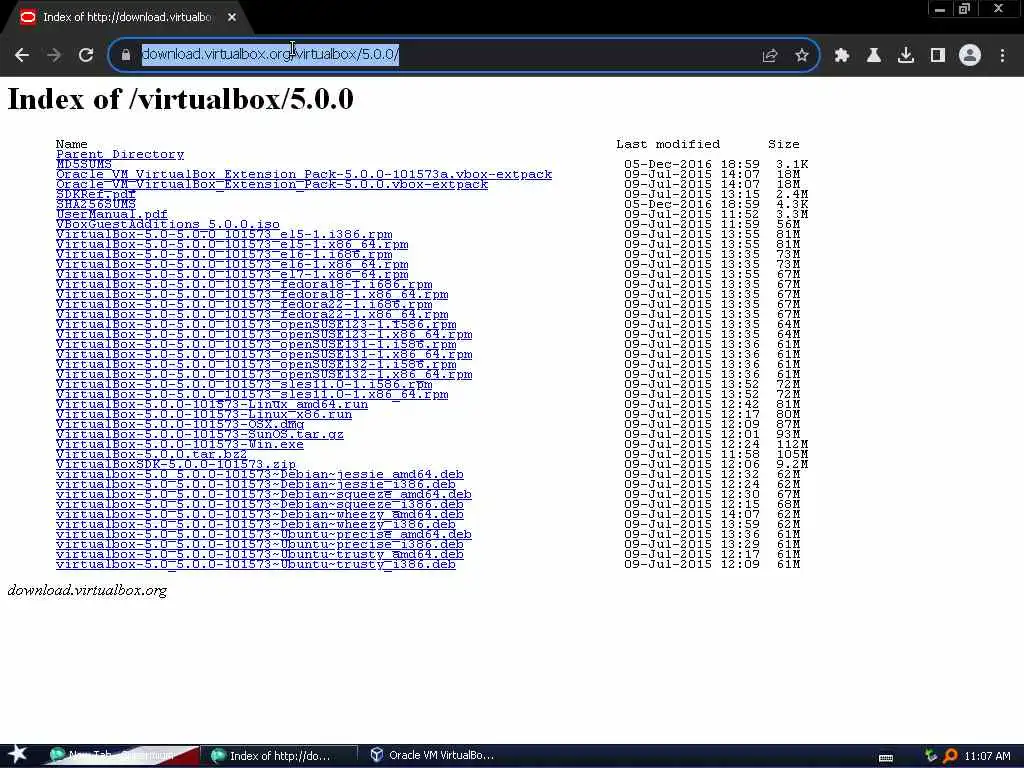
Task: Click the Last modified column header
Action: [x=668, y=144]
